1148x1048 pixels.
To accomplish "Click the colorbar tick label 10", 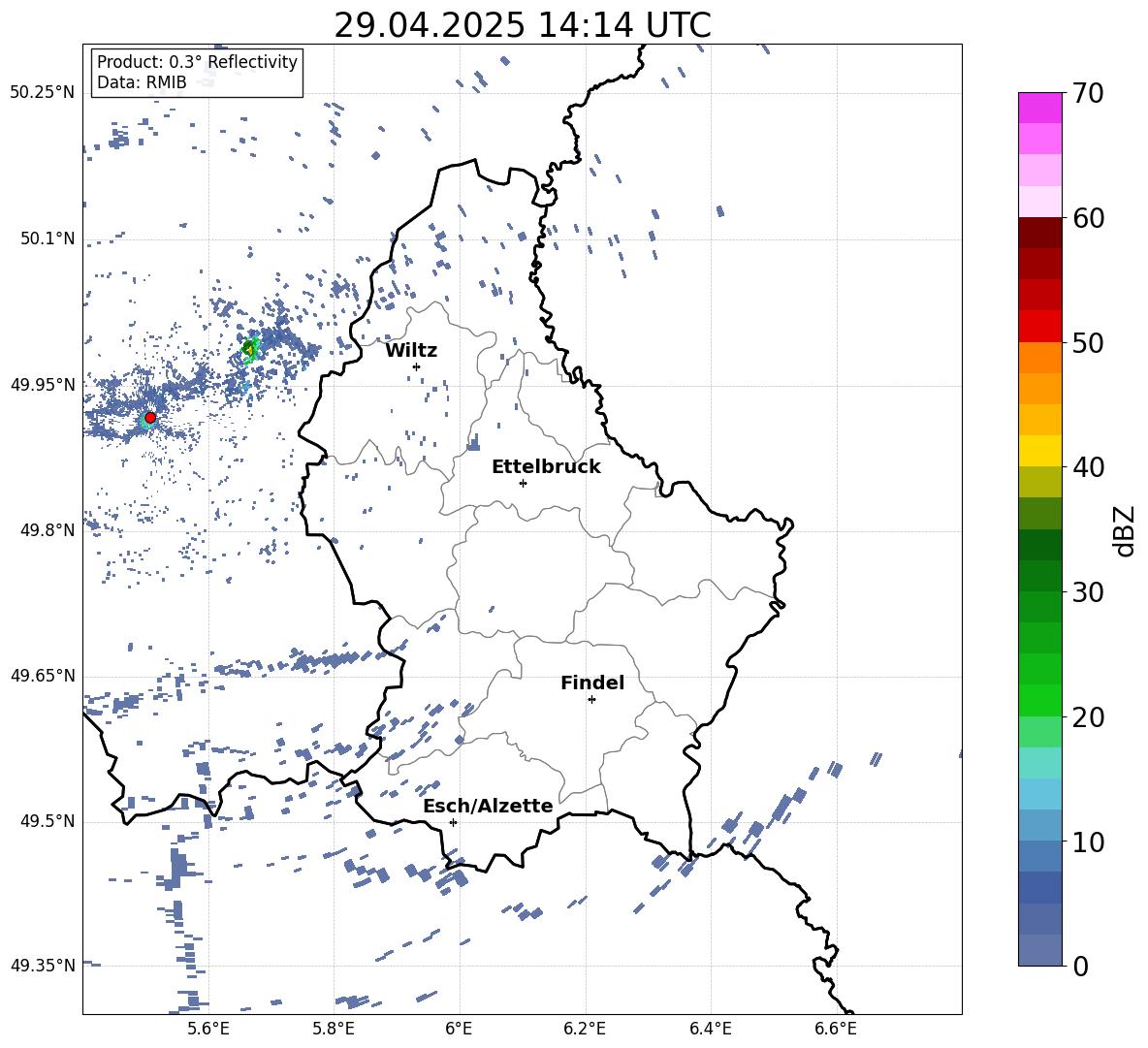I will click(x=1088, y=842).
